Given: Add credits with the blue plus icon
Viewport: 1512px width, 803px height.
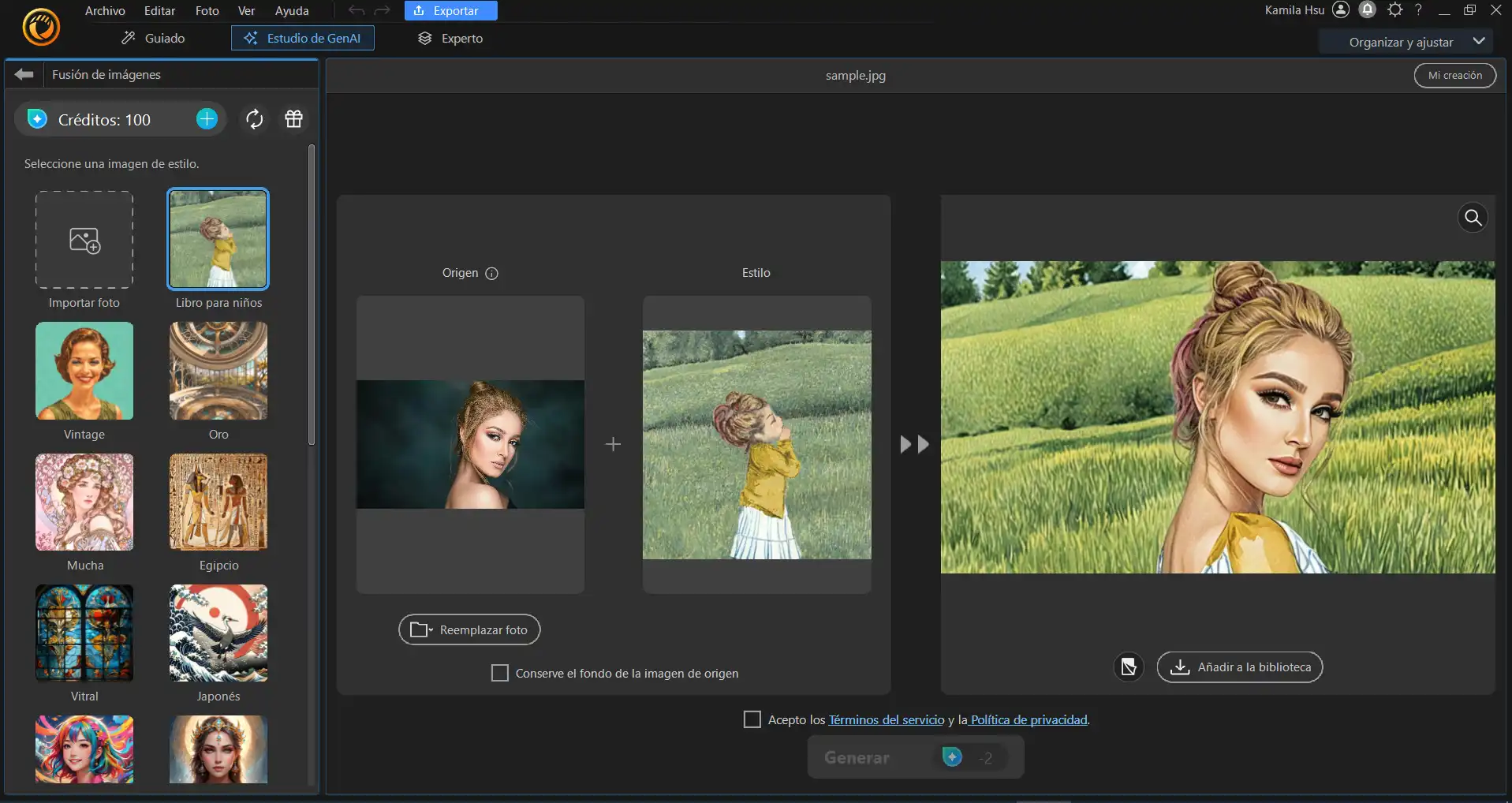Looking at the screenshot, I should point(207,119).
